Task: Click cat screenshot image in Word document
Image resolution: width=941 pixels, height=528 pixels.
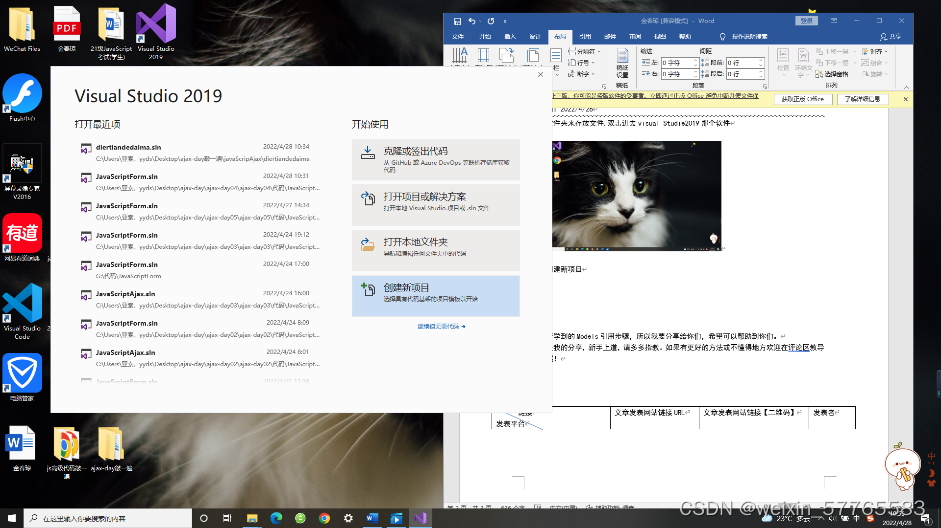Action: coord(636,196)
